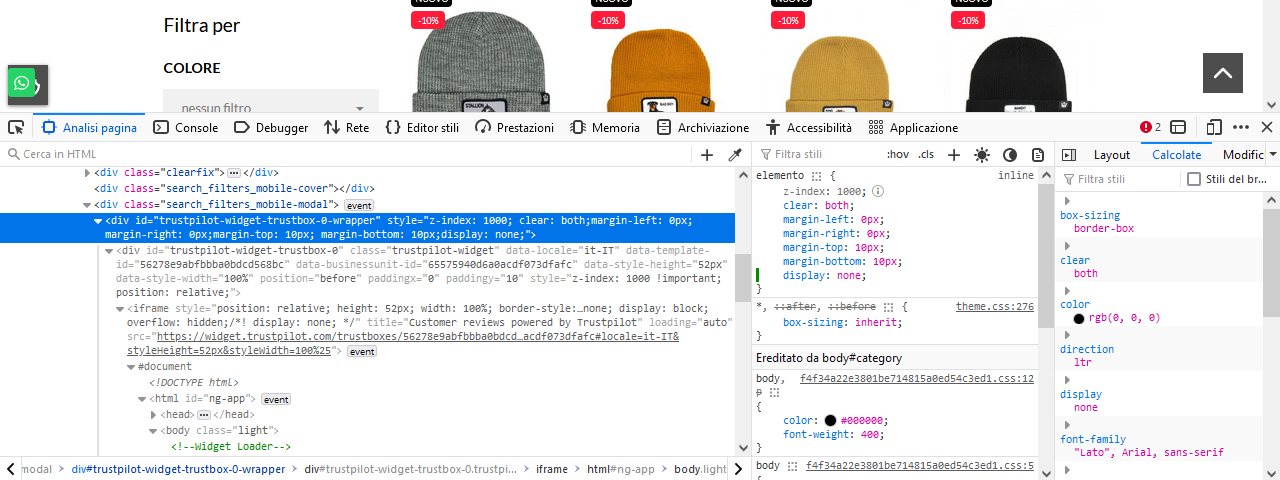This screenshot has height=480, width=1280.
Task: Open theme.css:276 source link
Action: click(994, 306)
